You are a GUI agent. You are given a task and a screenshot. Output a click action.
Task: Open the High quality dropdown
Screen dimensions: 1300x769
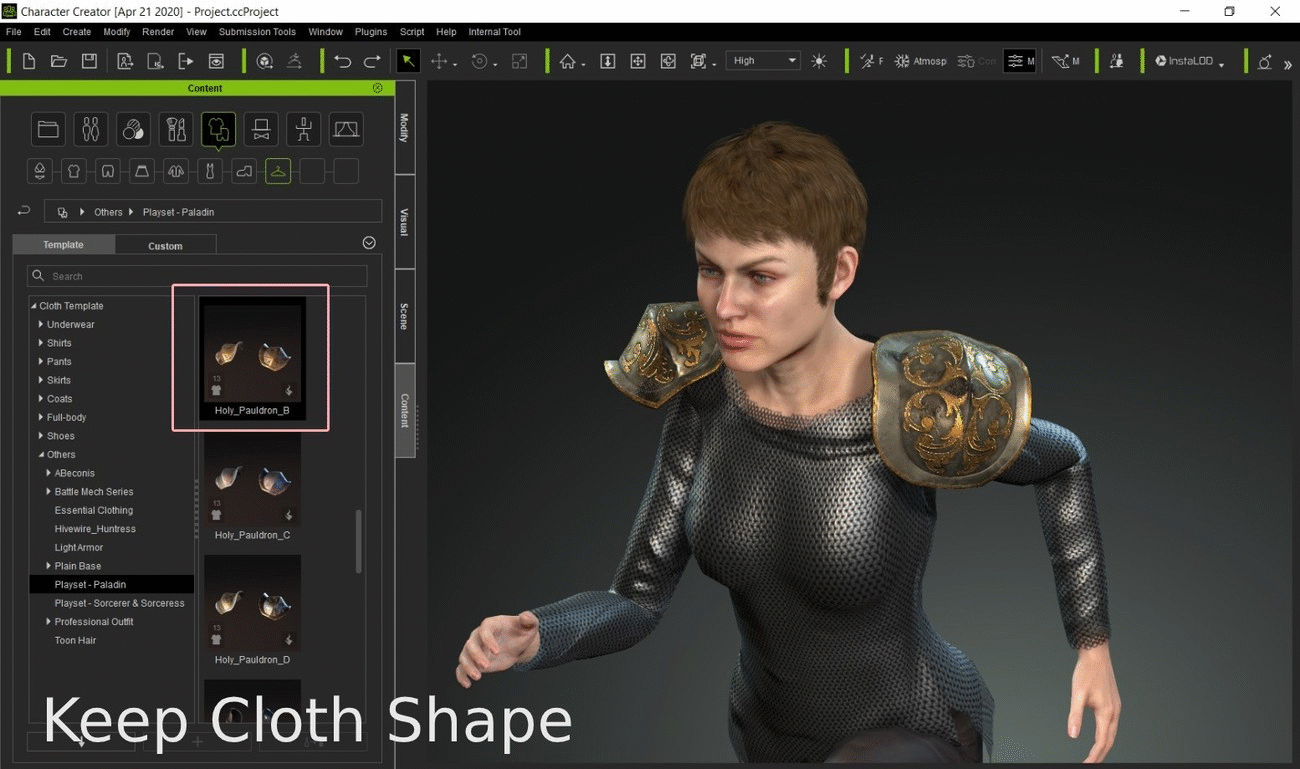[763, 61]
